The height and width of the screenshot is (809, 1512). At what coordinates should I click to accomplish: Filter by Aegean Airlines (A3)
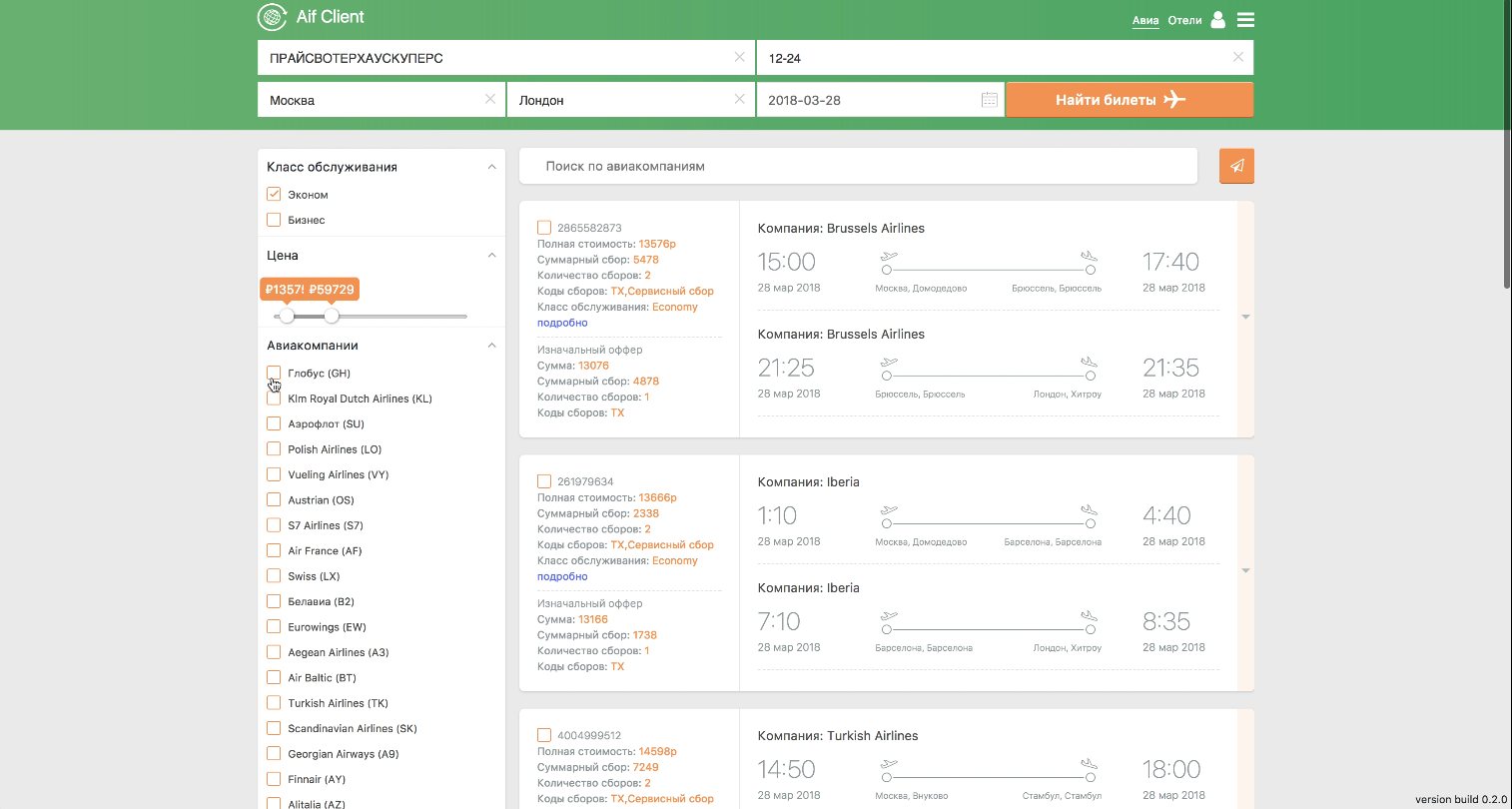(274, 652)
